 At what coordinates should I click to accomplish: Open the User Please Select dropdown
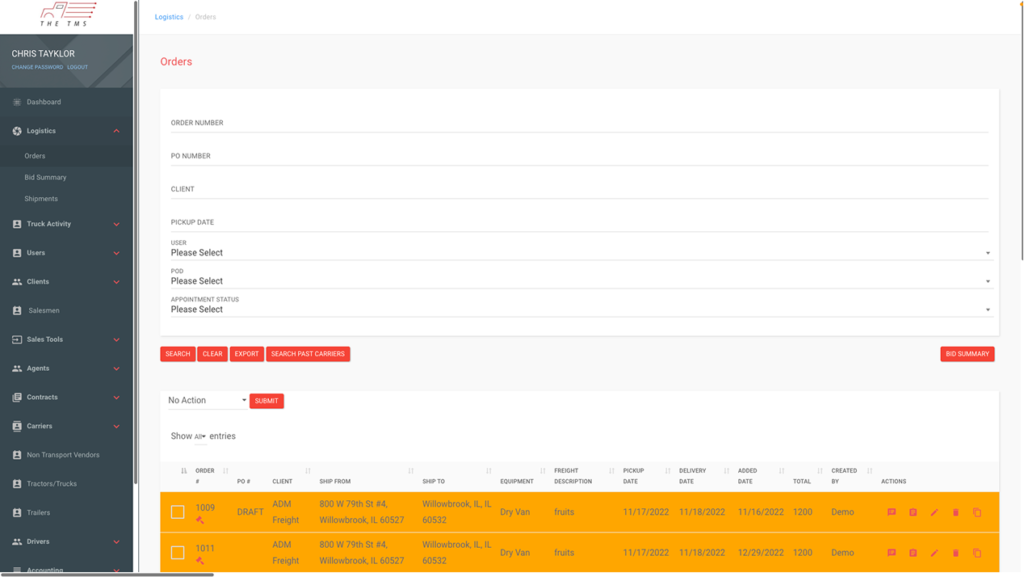click(x=579, y=253)
